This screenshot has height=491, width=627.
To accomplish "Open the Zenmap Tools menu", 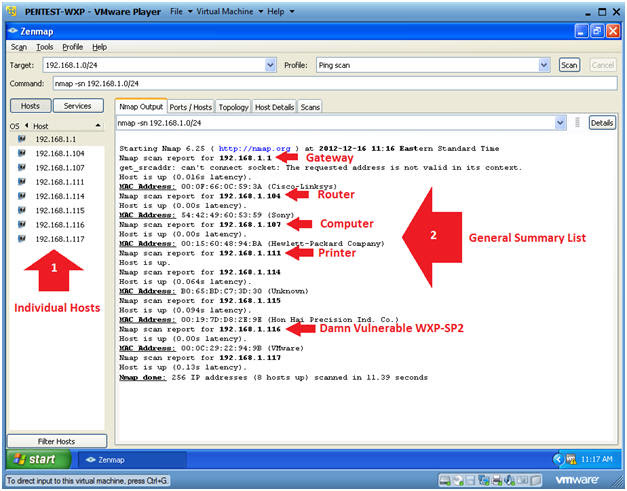I will point(44,47).
